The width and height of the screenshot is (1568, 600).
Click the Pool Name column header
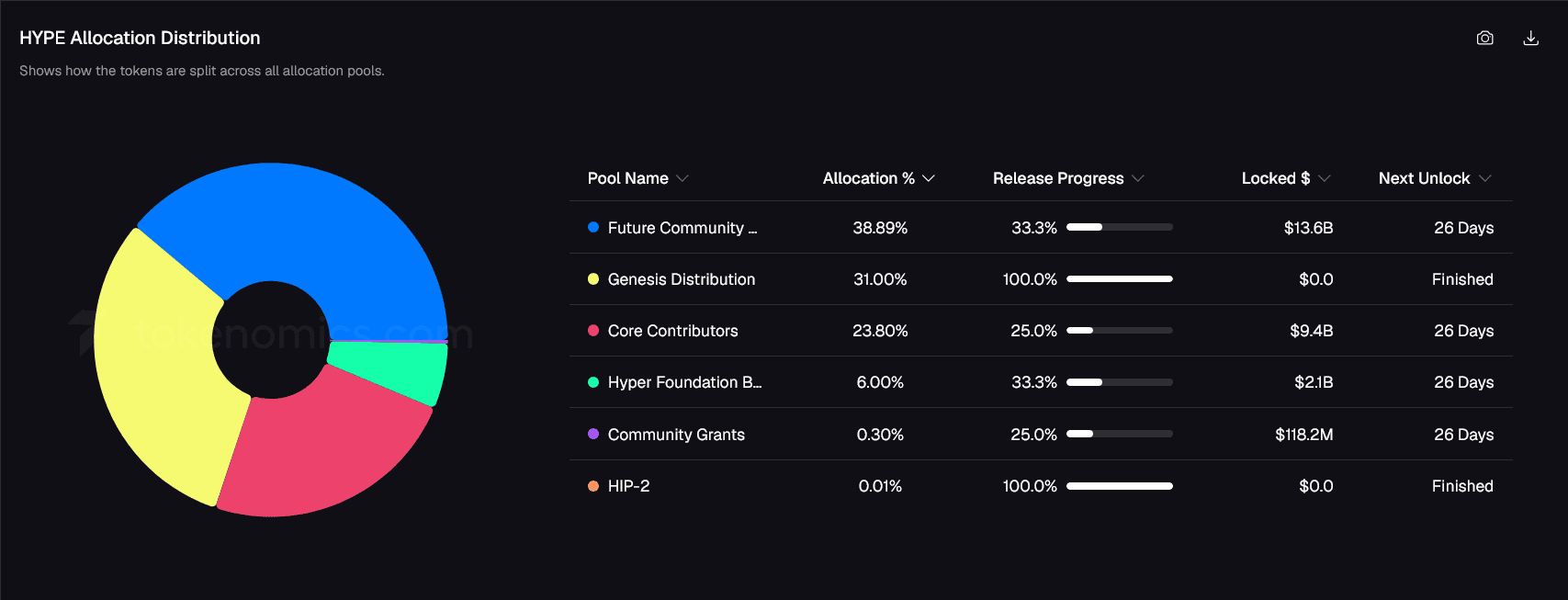628,178
